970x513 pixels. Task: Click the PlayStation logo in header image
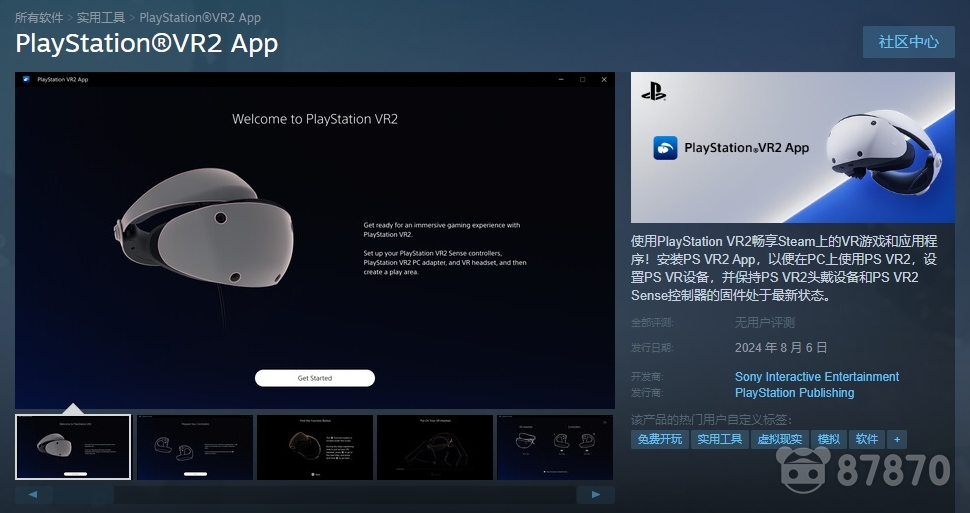654,93
